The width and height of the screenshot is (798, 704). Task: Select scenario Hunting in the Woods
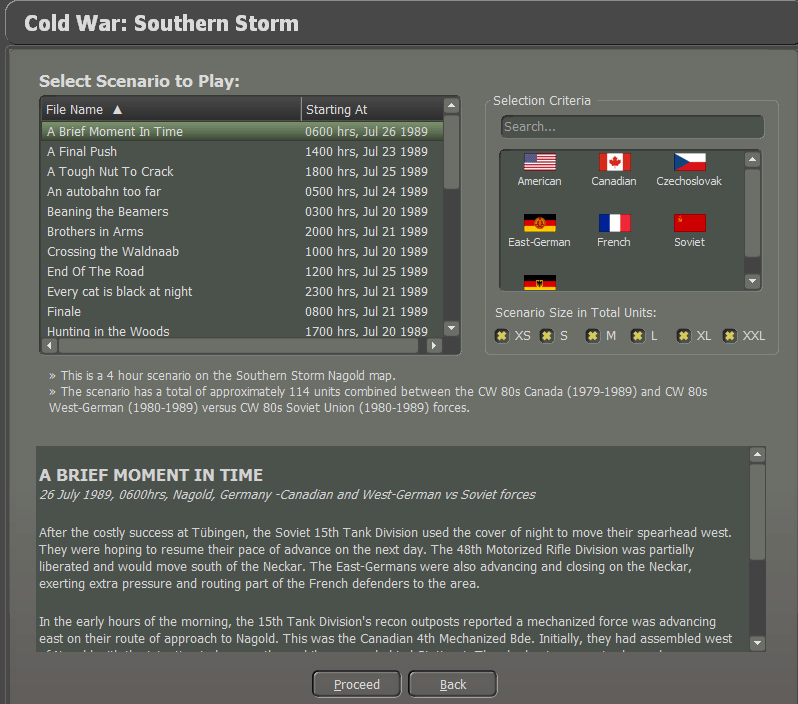coord(242,331)
